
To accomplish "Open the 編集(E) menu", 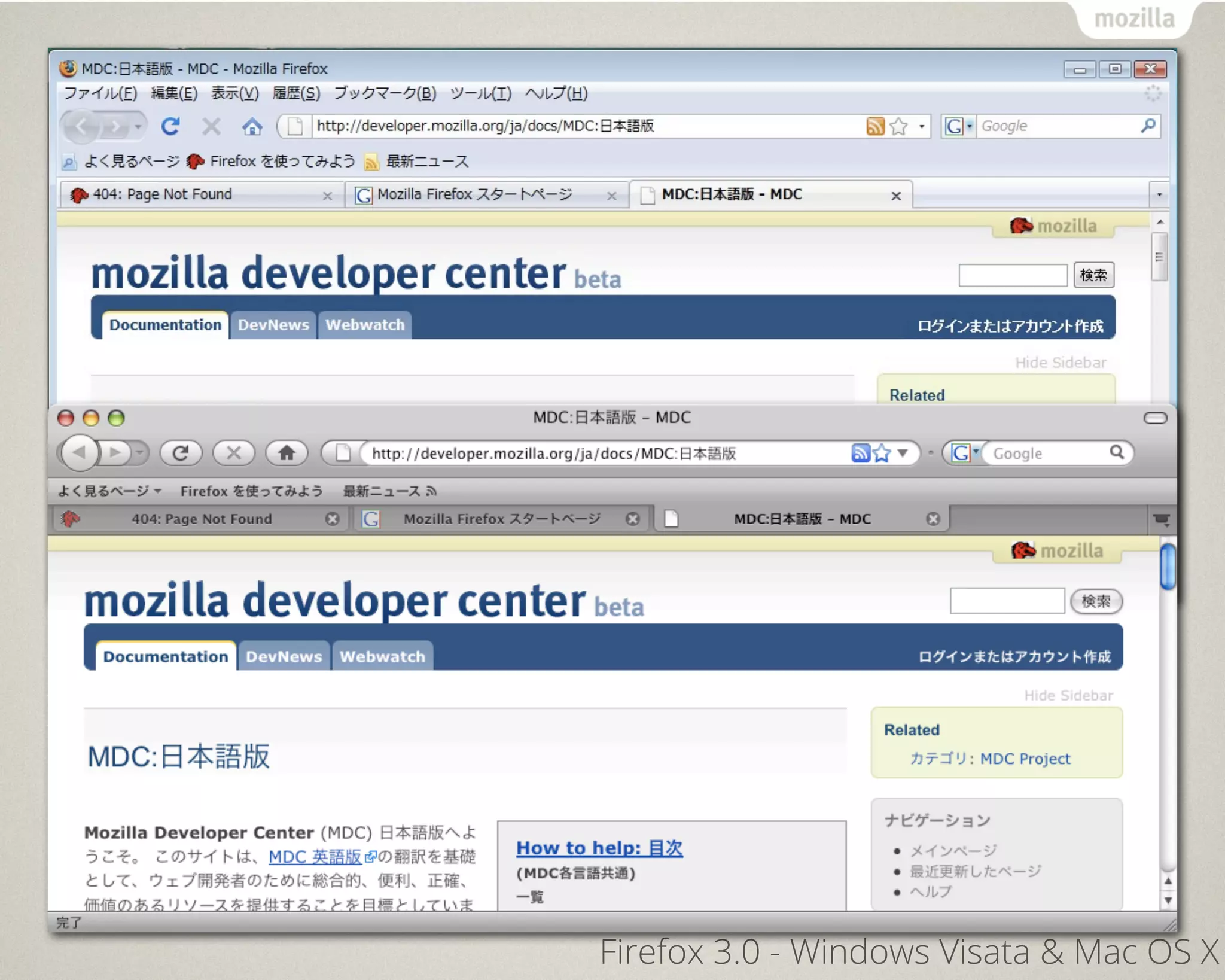I will 174,93.
